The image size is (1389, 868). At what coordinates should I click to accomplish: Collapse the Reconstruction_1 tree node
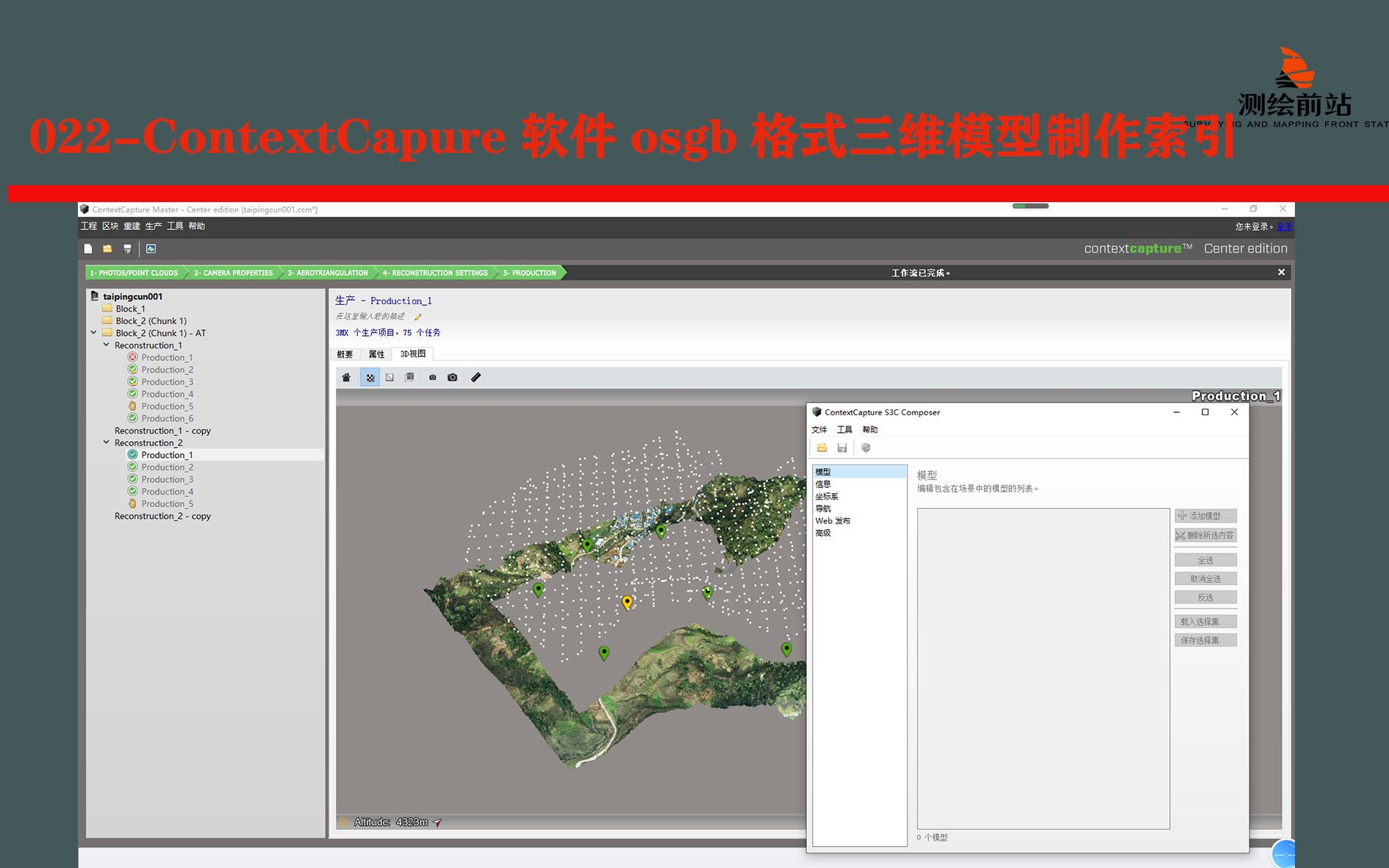[x=107, y=345]
